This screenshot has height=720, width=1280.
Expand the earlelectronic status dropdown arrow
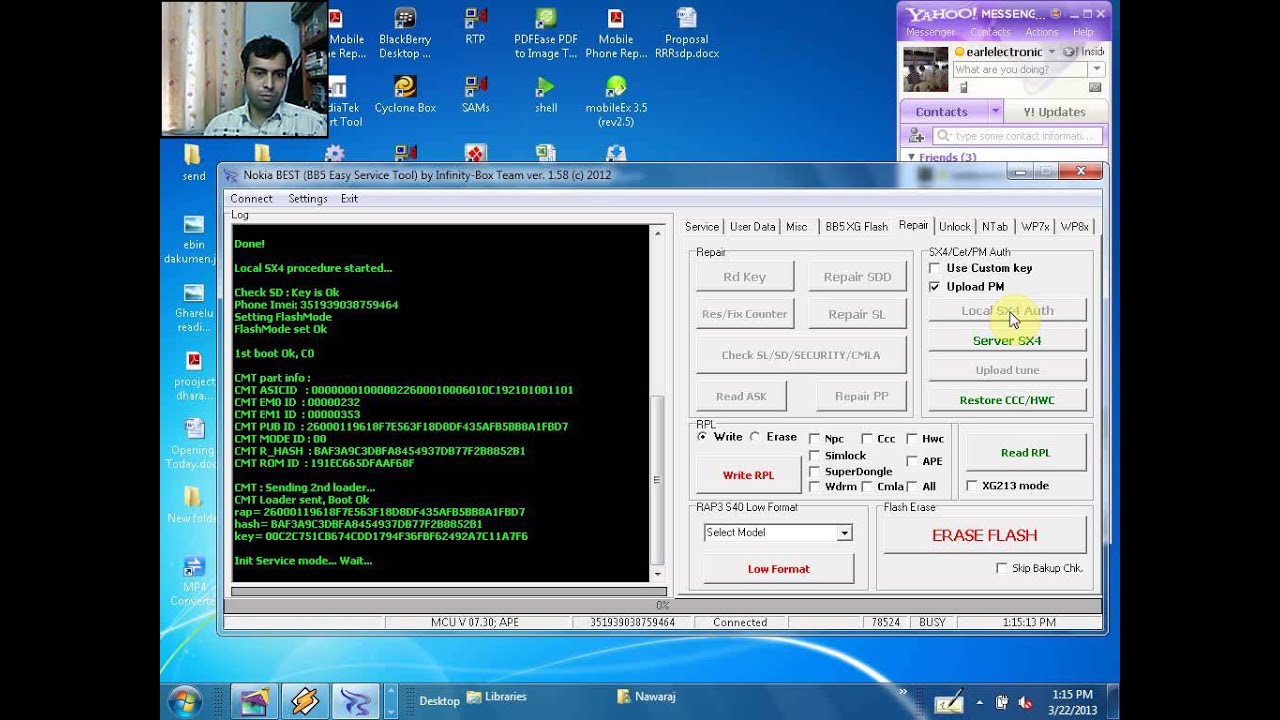(1052, 52)
